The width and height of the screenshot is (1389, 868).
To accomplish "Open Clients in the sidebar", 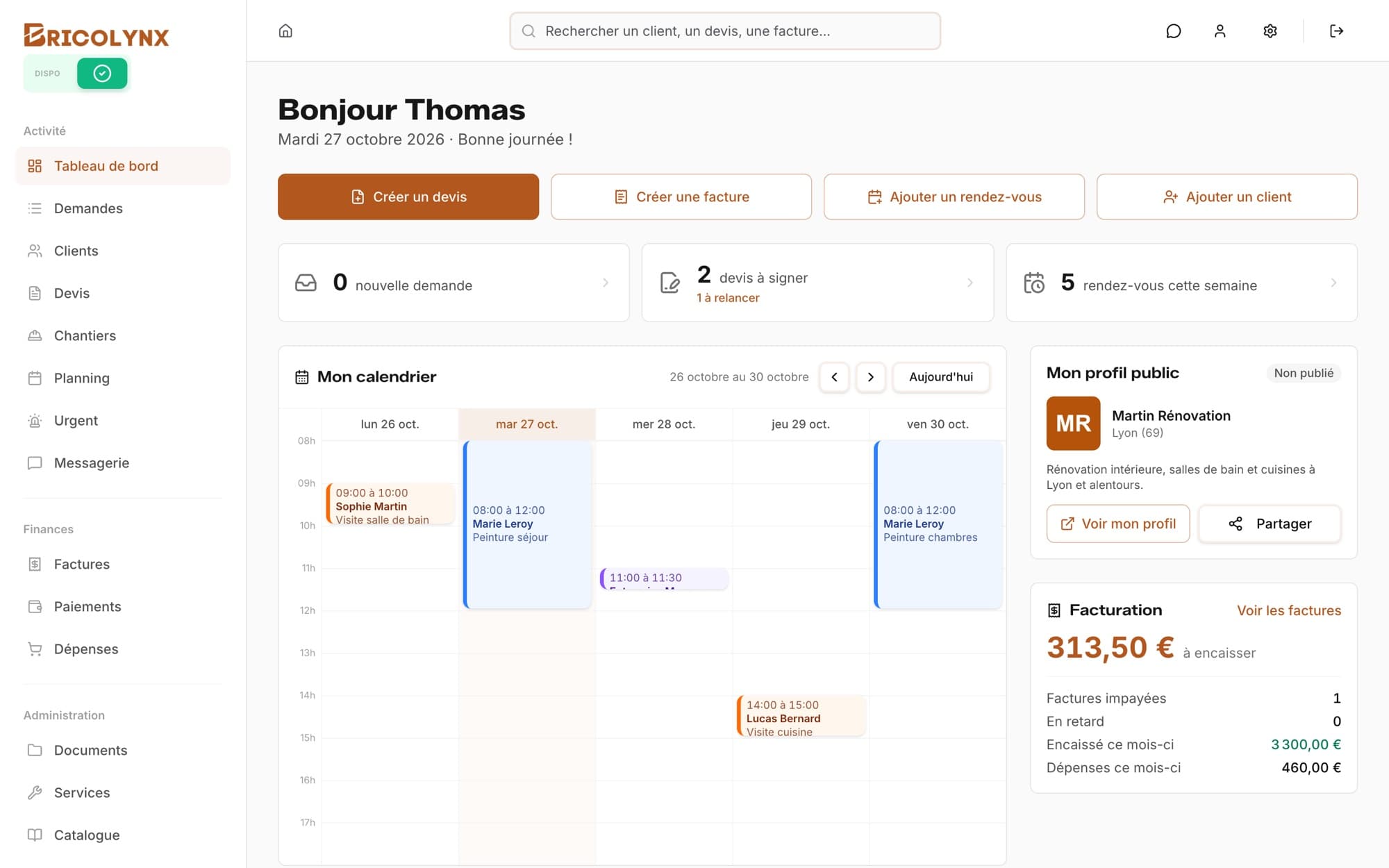I will 123,251.
